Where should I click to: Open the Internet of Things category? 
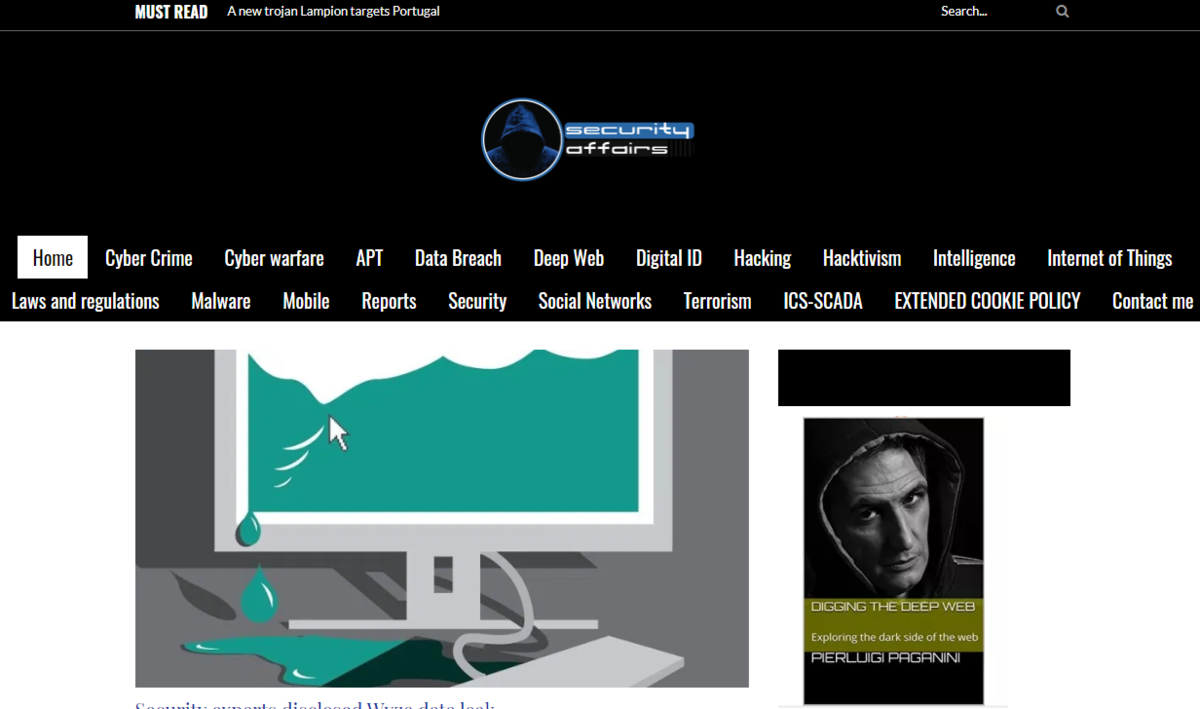[1110, 258]
